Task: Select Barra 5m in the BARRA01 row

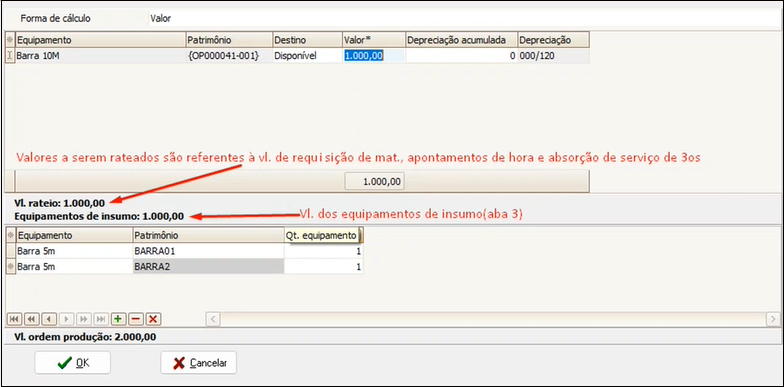Action: [74, 251]
